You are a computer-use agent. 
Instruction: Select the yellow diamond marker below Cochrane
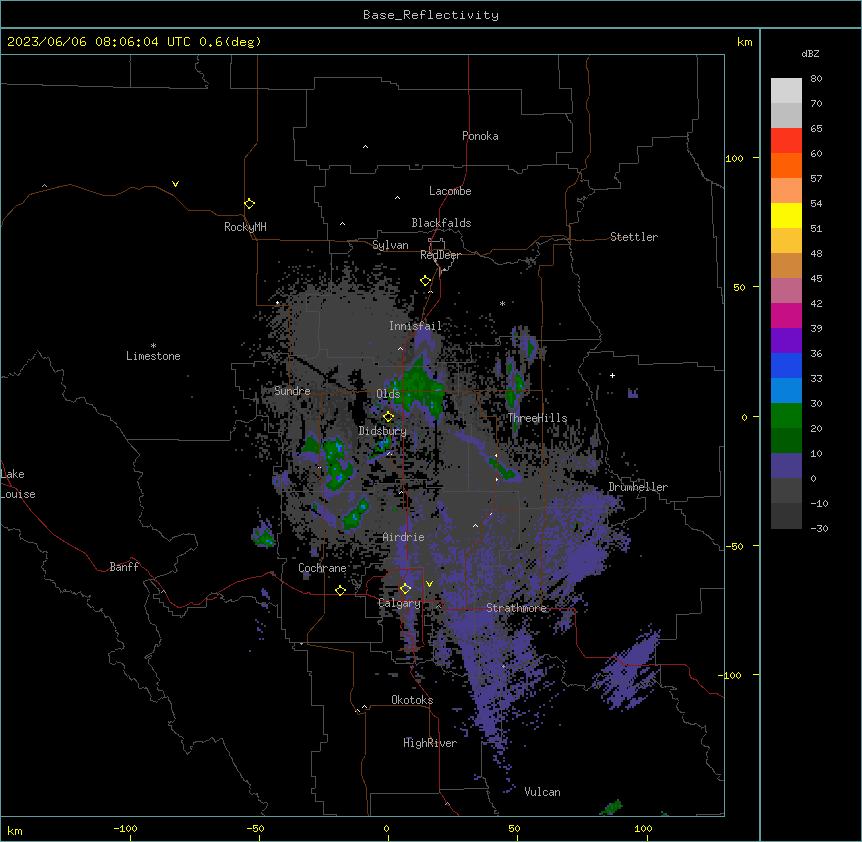coord(340,590)
